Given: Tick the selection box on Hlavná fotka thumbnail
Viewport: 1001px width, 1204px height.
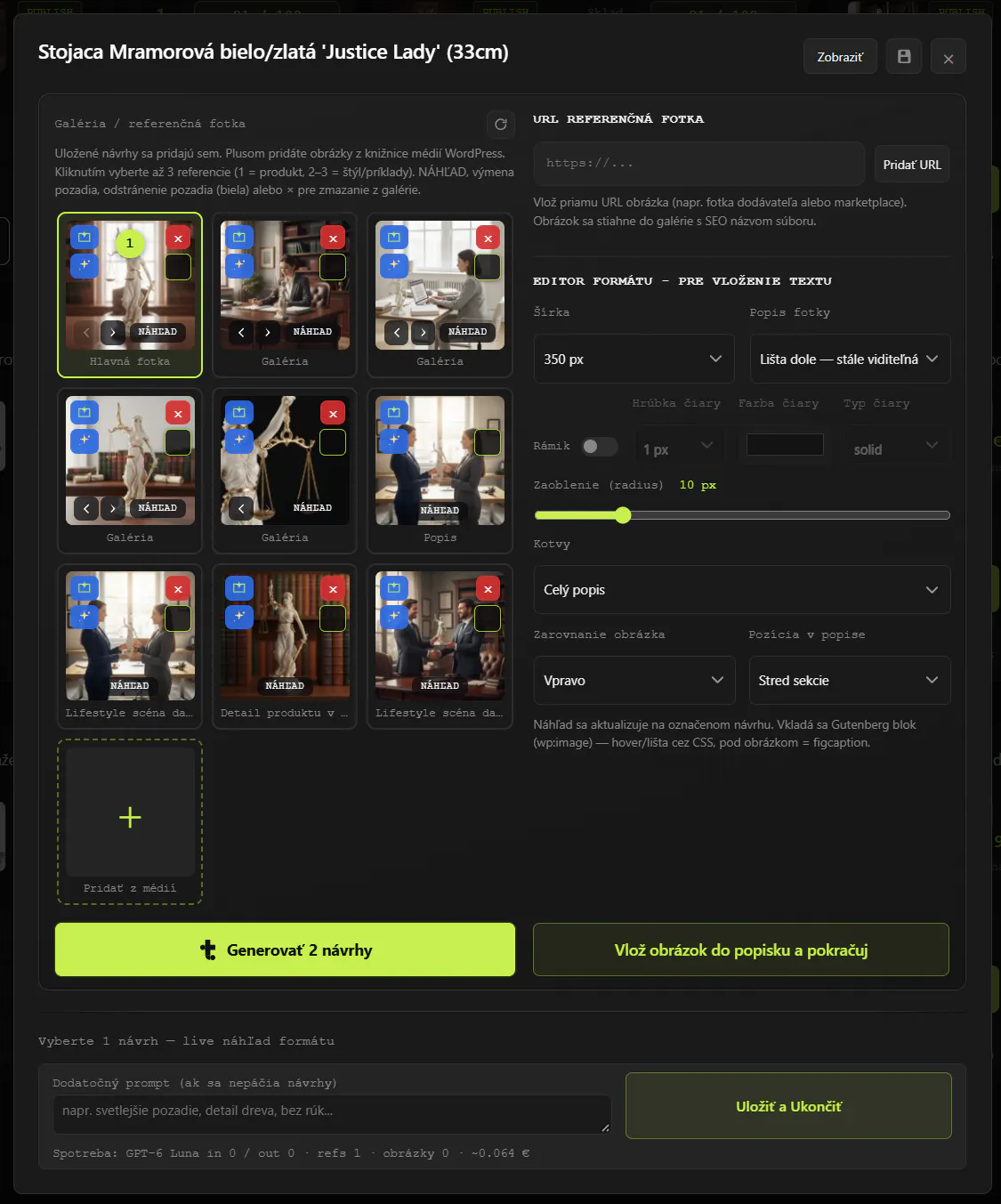Looking at the screenshot, I should [178, 267].
